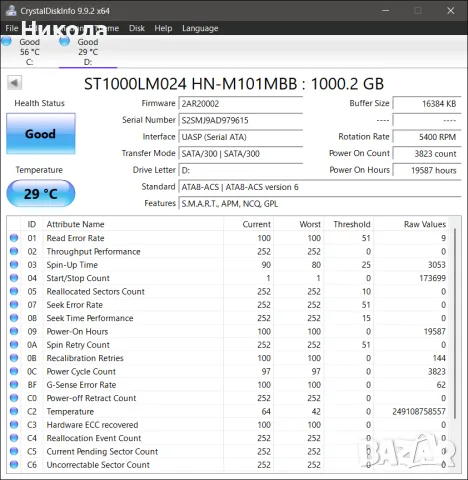Click the Power On Hours value 19587 hours
Screen dimensions: 468x480
[427, 170]
